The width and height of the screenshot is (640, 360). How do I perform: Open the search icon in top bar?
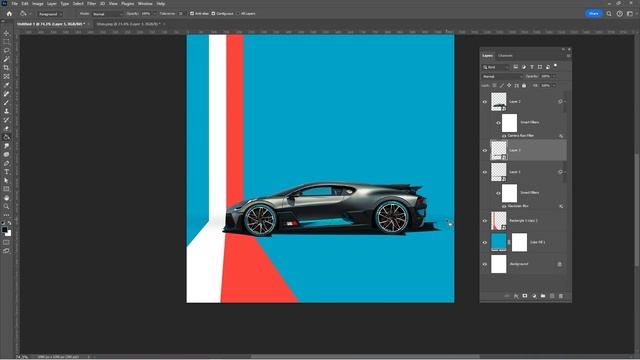coord(609,13)
